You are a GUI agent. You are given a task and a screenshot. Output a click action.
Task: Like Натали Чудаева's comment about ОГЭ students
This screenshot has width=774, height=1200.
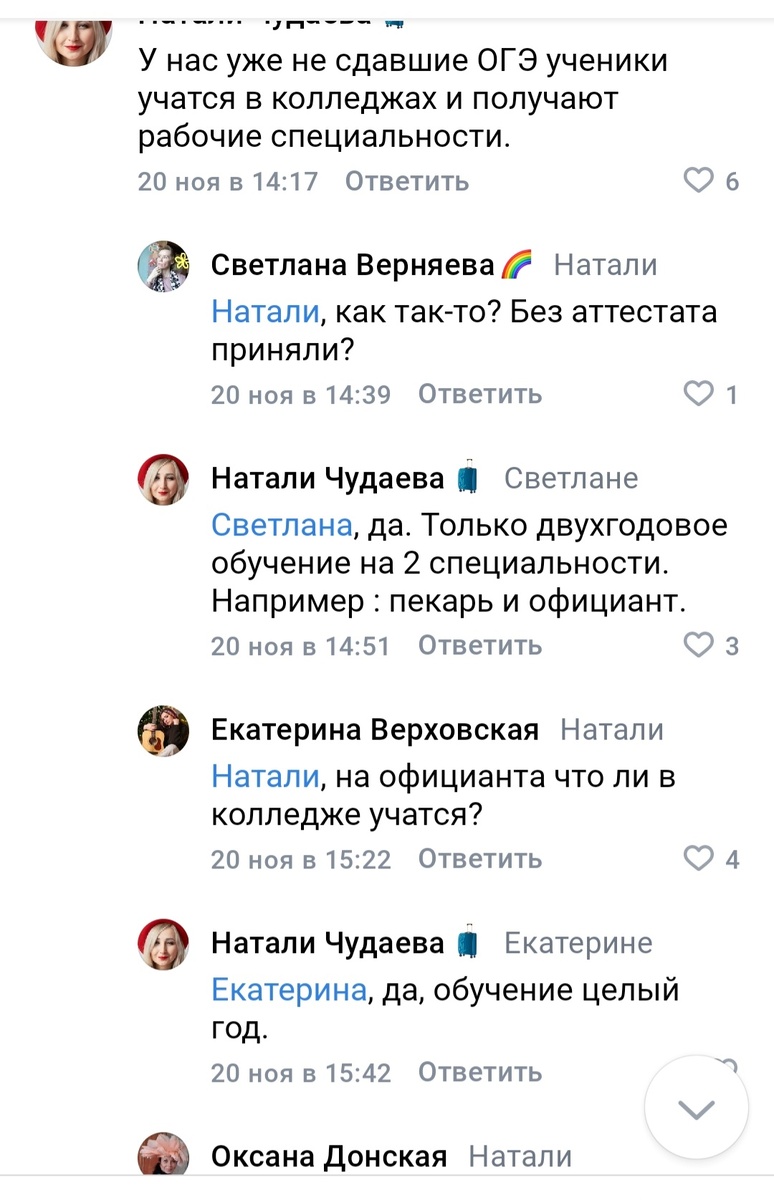pos(698,180)
